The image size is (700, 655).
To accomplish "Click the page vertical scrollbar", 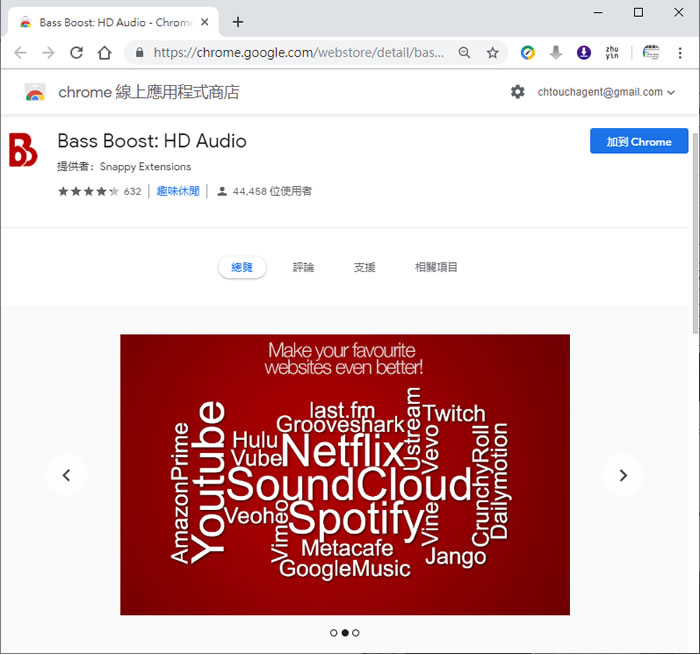I will click(695, 232).
